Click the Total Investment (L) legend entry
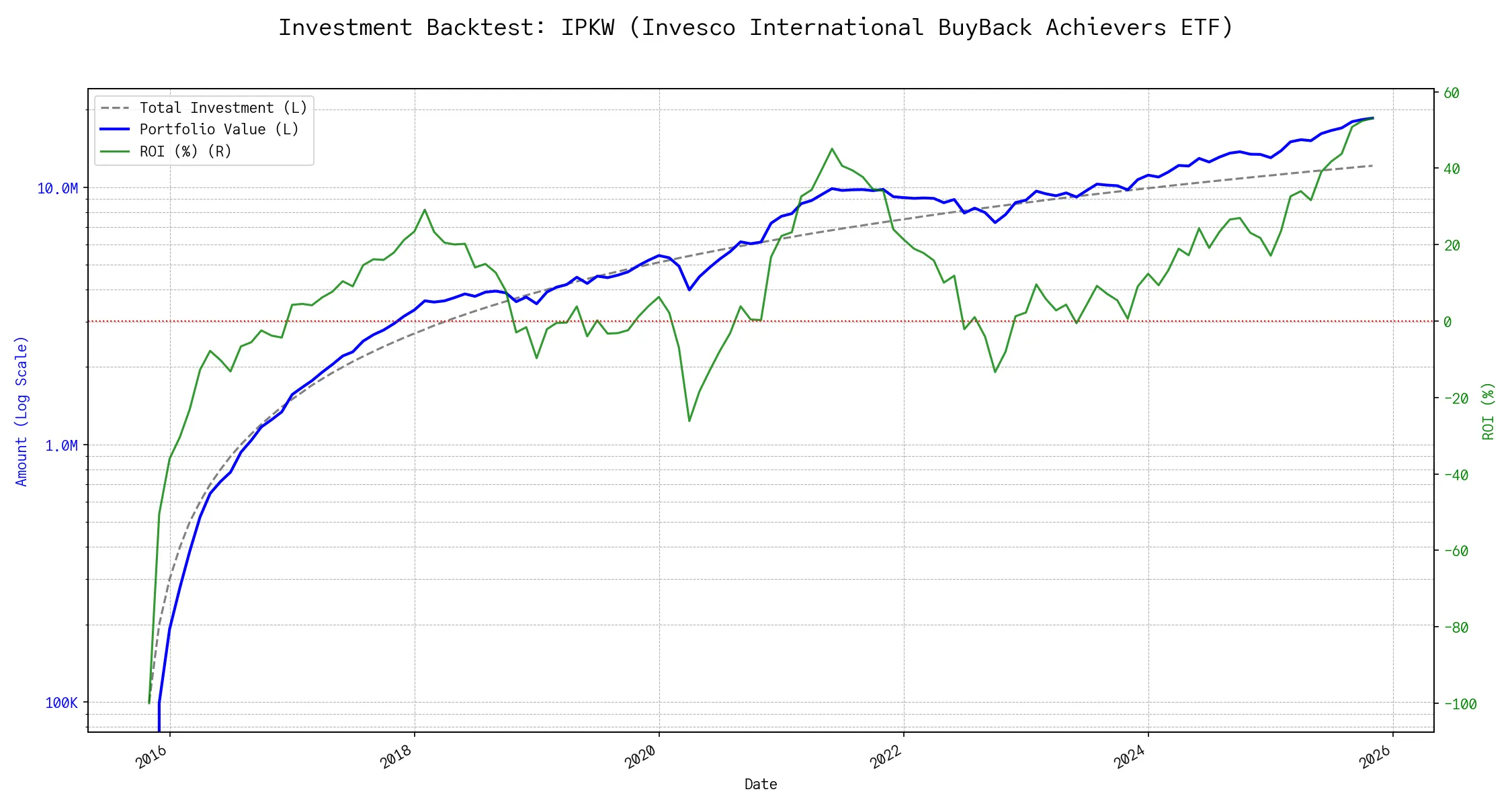Viewport: 1512px width, 806px height. (223, 108)
